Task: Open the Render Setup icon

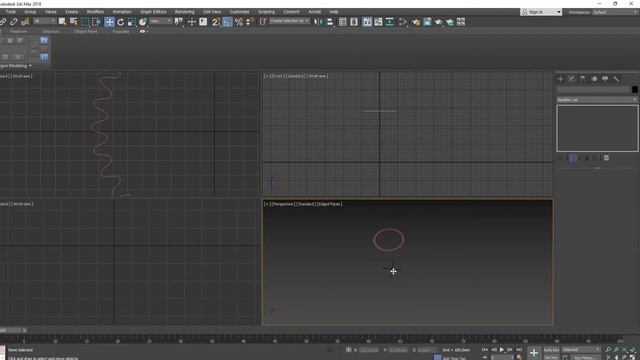Action: click(416, 22)
